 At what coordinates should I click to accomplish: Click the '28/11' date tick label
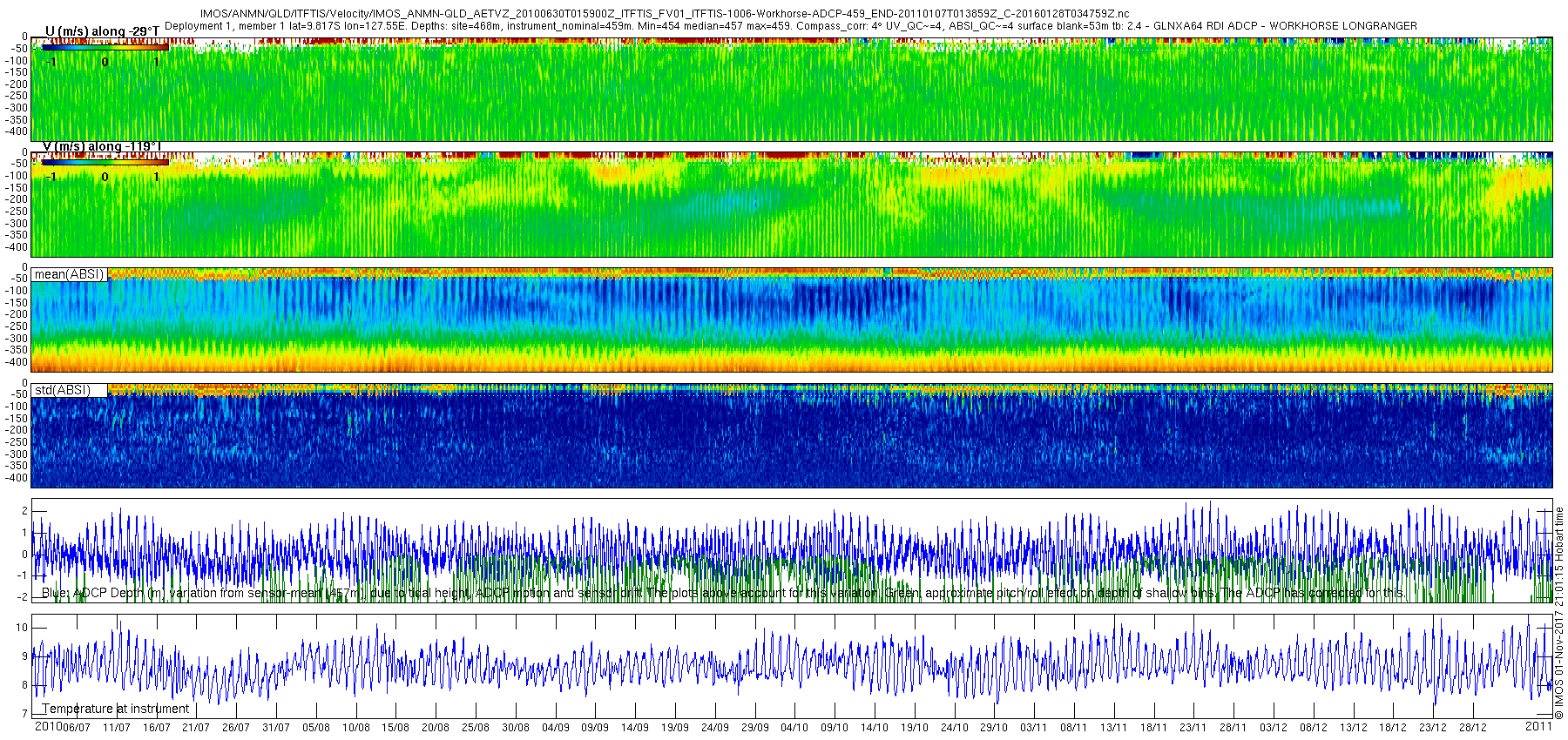tap(1233, 728)
